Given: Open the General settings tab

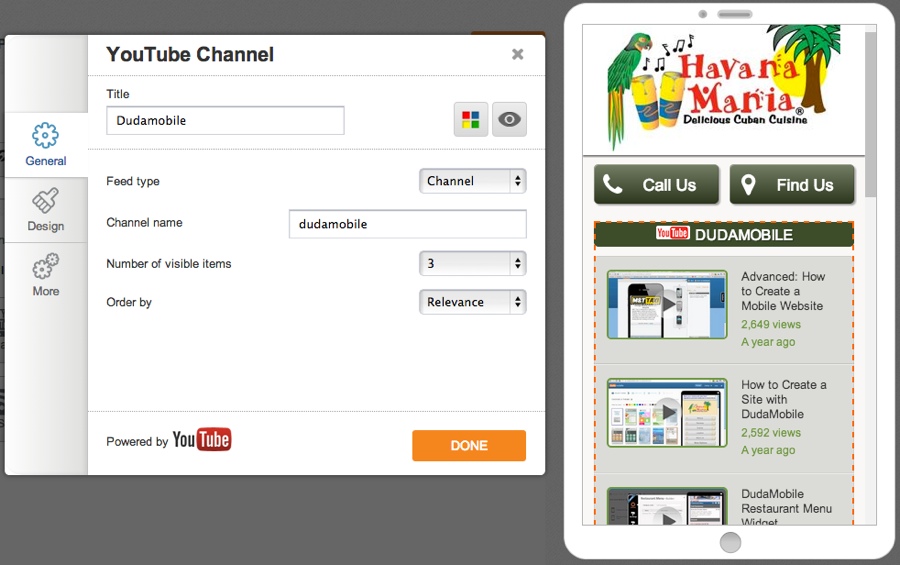Looking at the screenshot, I should coord(46,145).
